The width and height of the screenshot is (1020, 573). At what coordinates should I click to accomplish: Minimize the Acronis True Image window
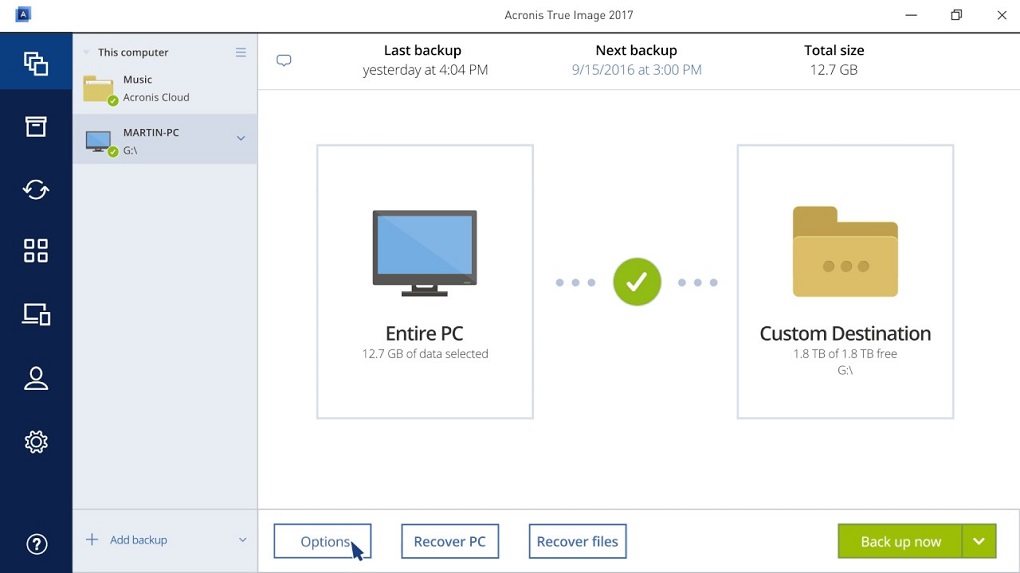[x=911, y=15]
